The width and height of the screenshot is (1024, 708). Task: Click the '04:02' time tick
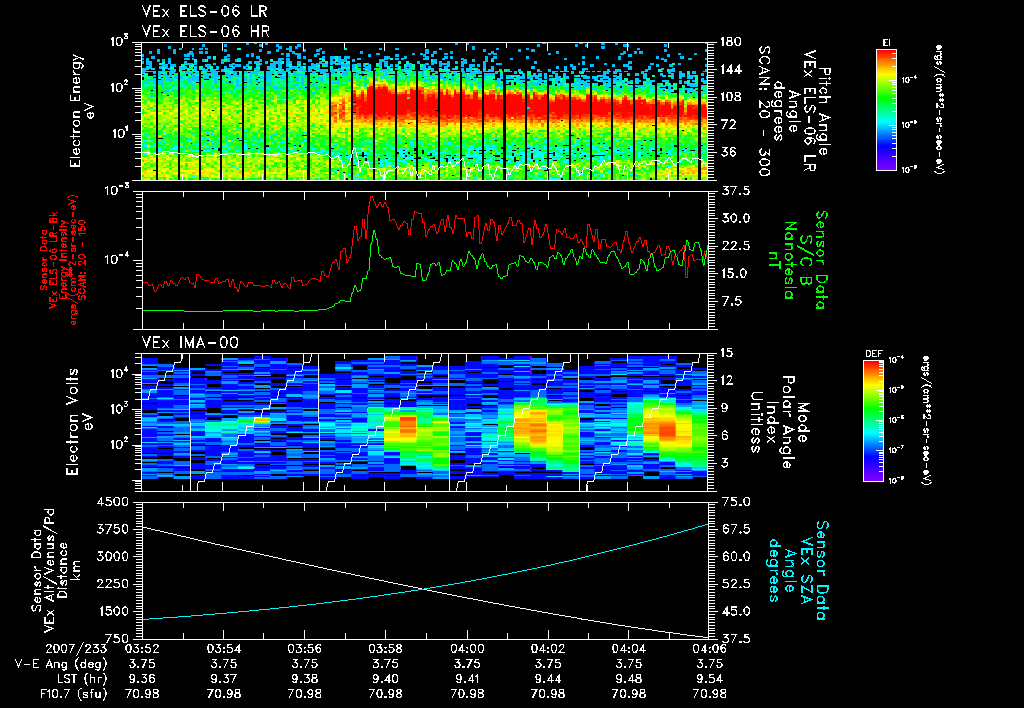click(x=548, y=649)
